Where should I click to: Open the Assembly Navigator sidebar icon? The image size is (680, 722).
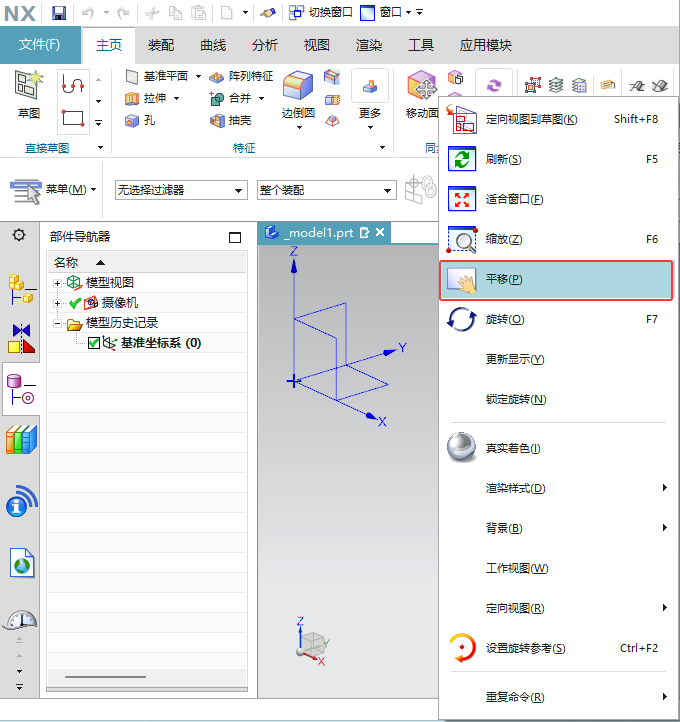coord(21,289)
